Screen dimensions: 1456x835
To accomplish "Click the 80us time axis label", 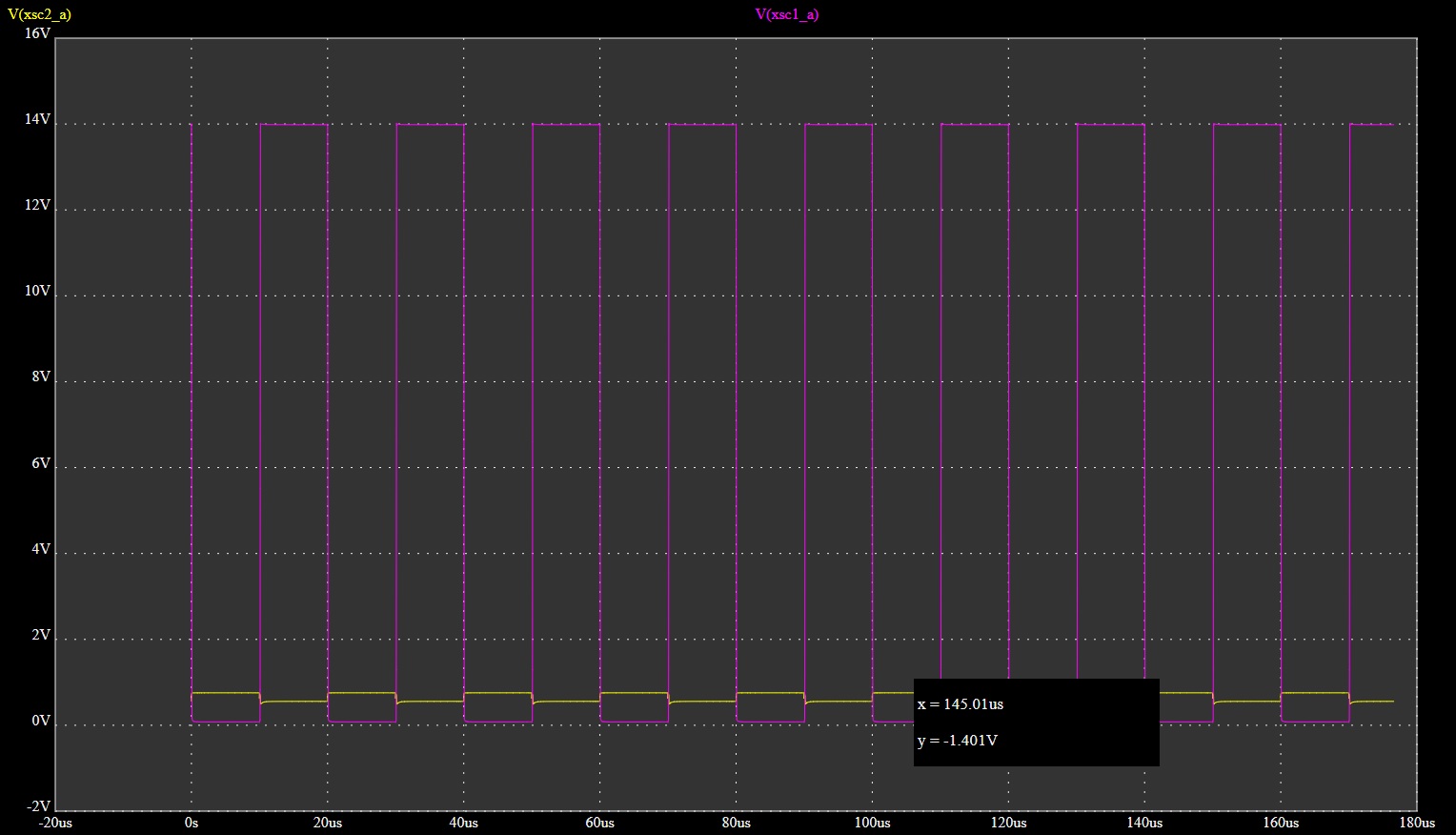I will 737,823.
